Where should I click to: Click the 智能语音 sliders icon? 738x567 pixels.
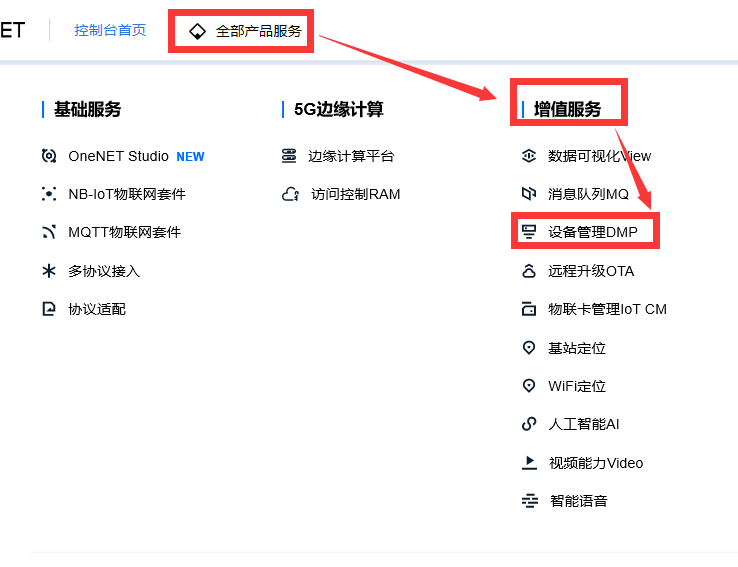[x=530, y=501]
